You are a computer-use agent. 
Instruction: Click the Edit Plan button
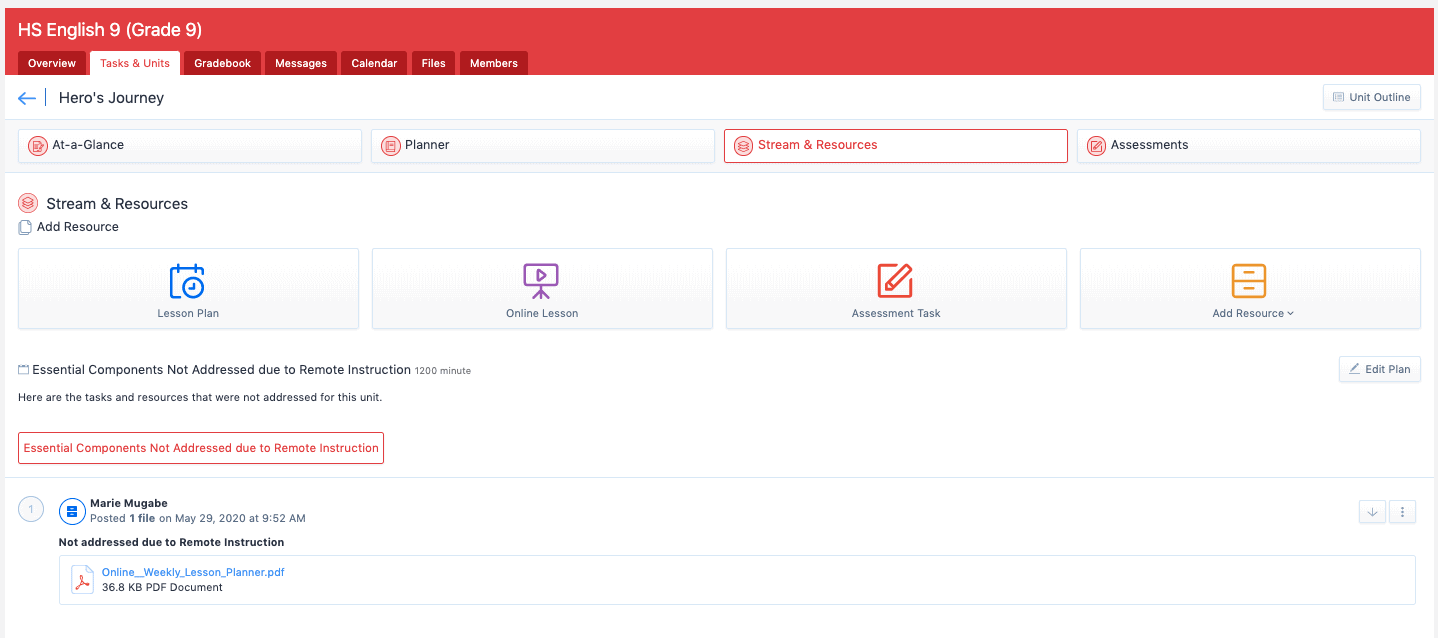point(1379,369)
